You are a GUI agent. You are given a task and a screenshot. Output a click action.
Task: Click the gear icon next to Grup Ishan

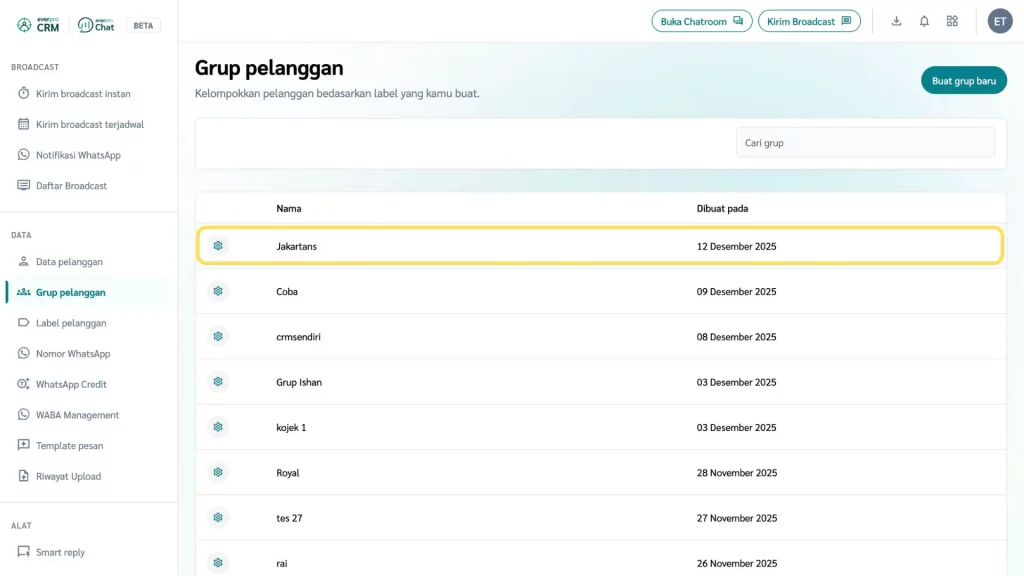pos(218,382)
